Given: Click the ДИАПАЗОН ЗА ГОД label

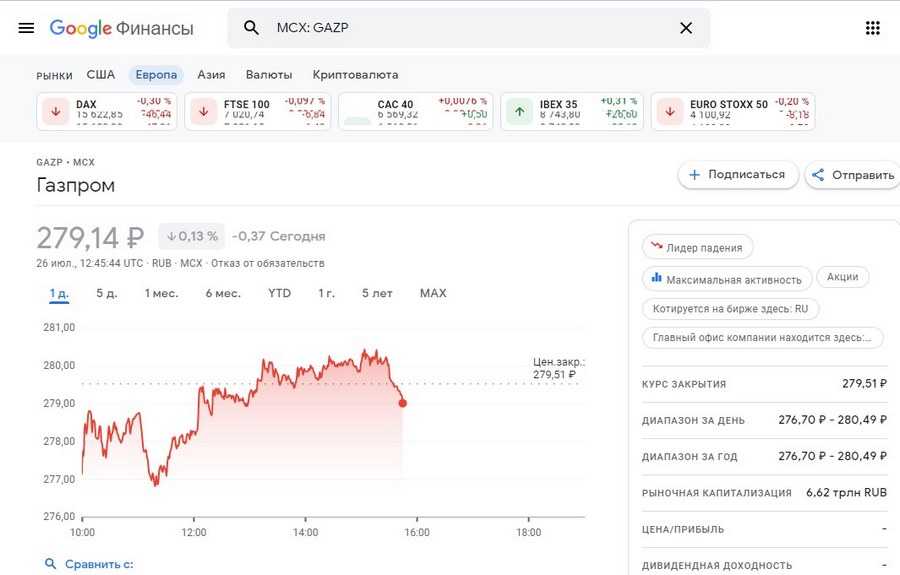Looking at the screenshot, I should (x=689, y=457).
